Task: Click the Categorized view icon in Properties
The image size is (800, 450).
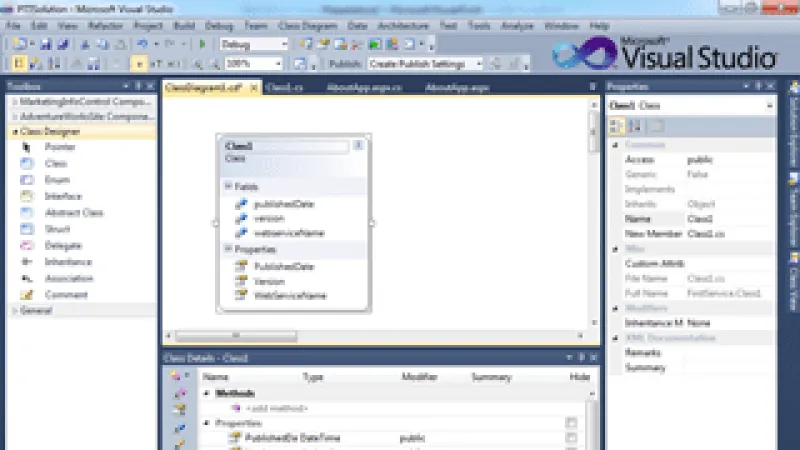Action: [616, 126]
